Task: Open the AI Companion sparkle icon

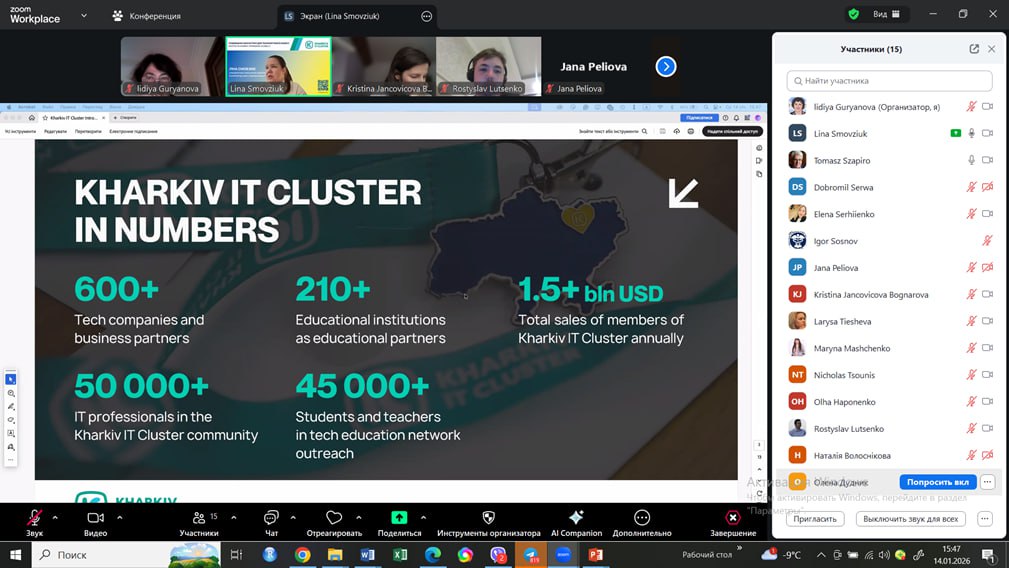Action: point(576,517)
